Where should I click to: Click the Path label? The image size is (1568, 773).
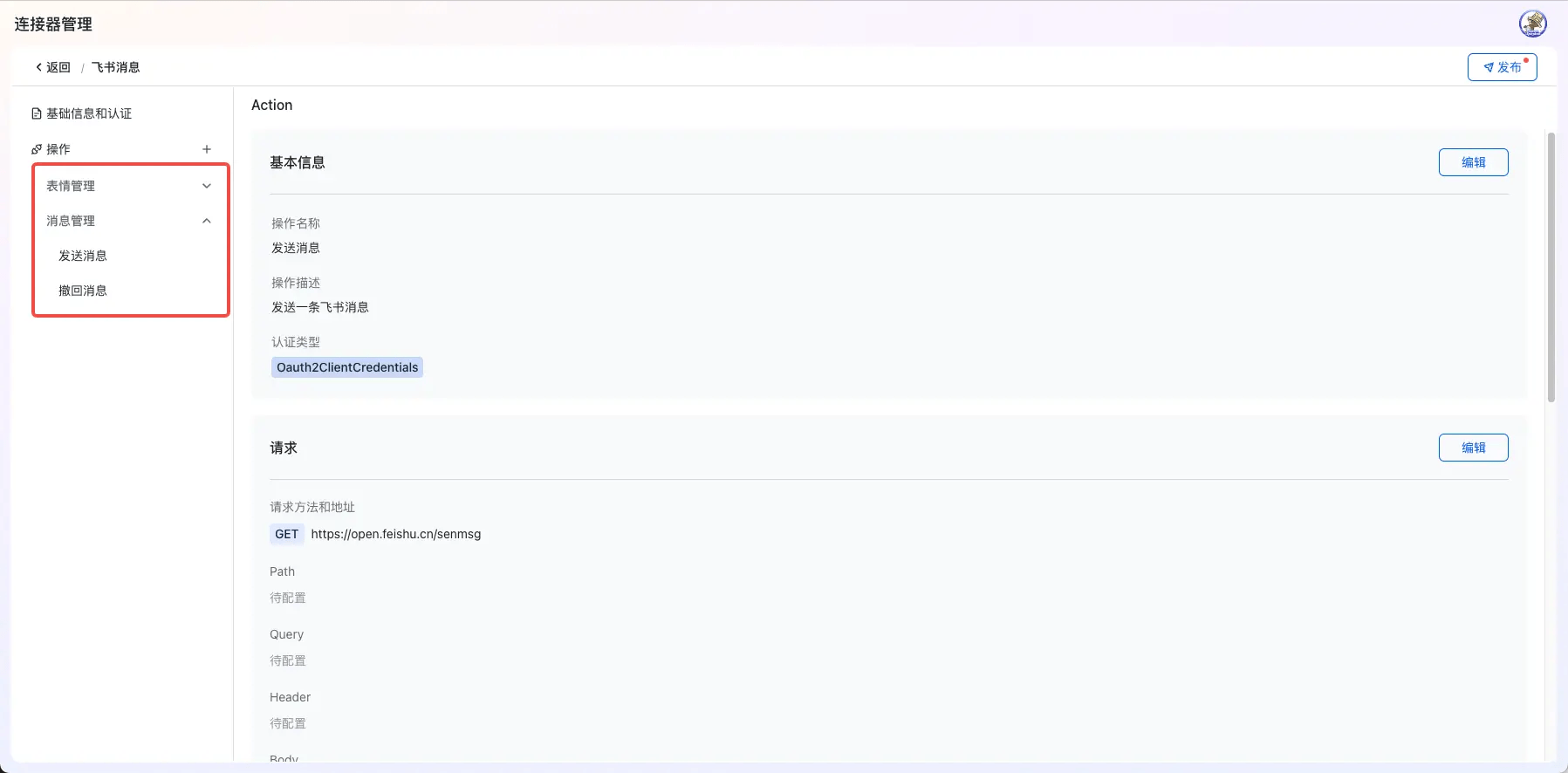click(282, 571)
